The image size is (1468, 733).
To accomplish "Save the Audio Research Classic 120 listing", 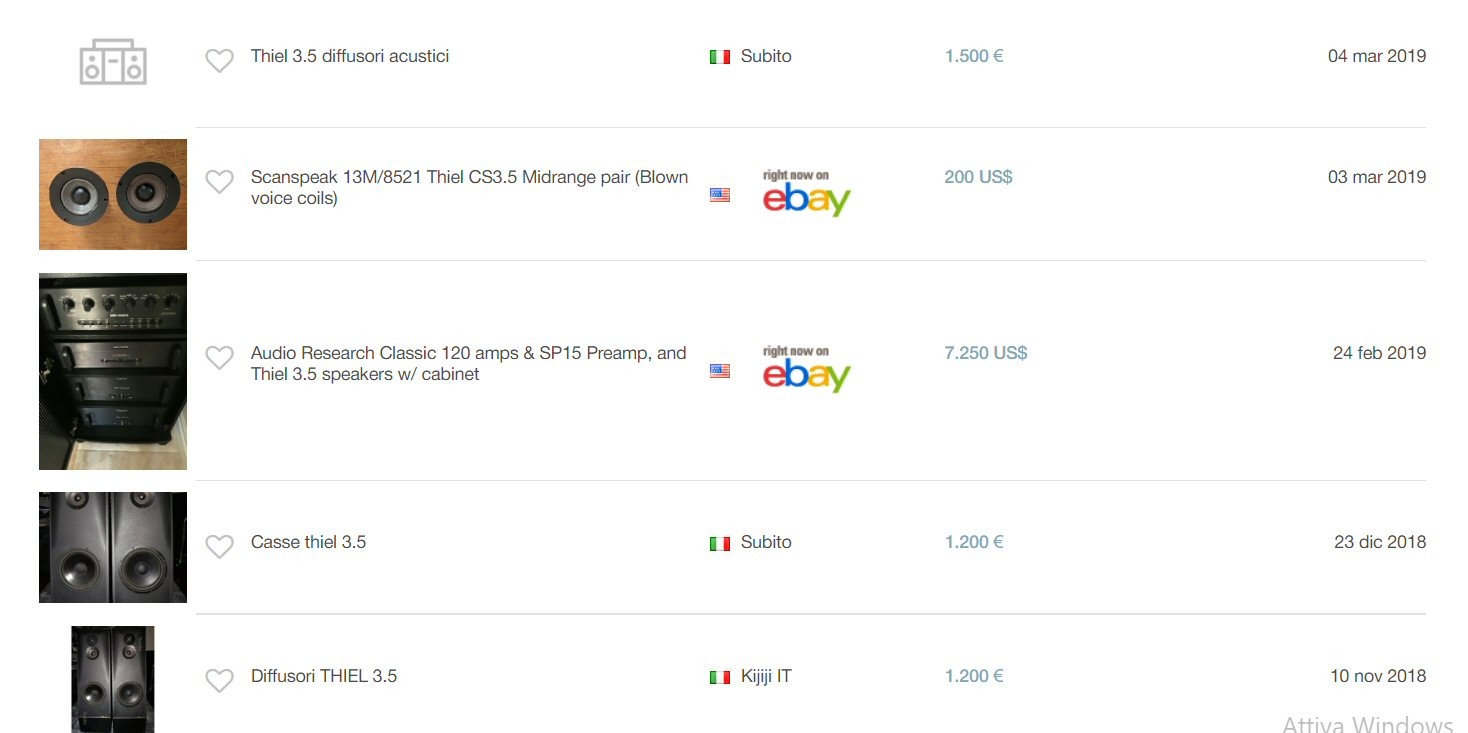I will point(219,358).
